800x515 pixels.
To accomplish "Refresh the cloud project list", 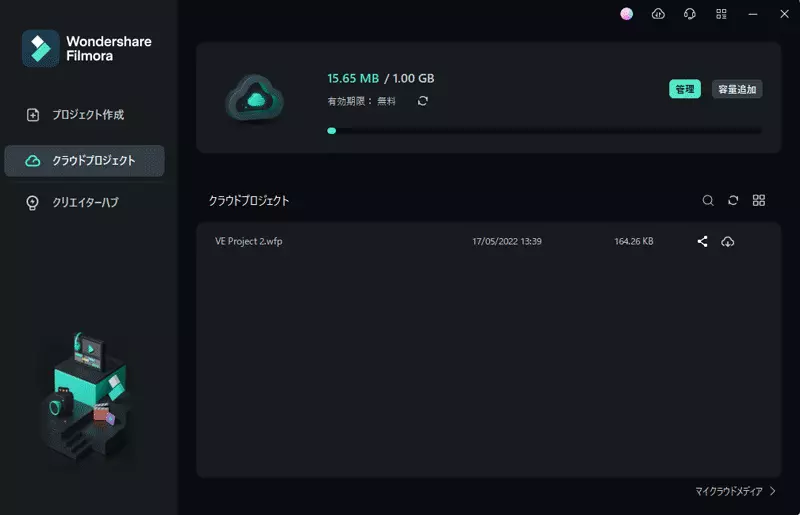I will click(x=733, y=201).
